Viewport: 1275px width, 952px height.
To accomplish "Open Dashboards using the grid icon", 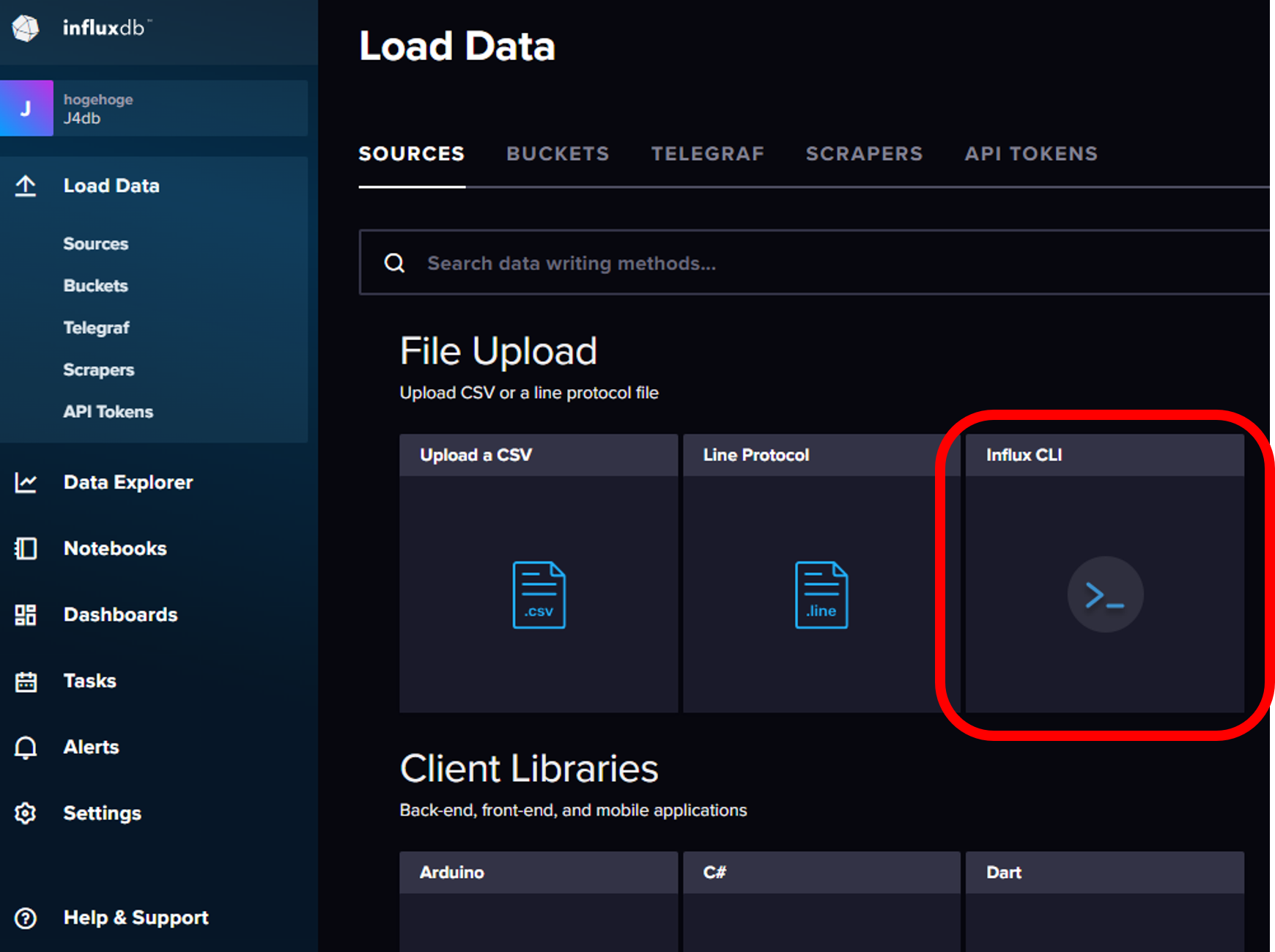I will pos(26,615).
